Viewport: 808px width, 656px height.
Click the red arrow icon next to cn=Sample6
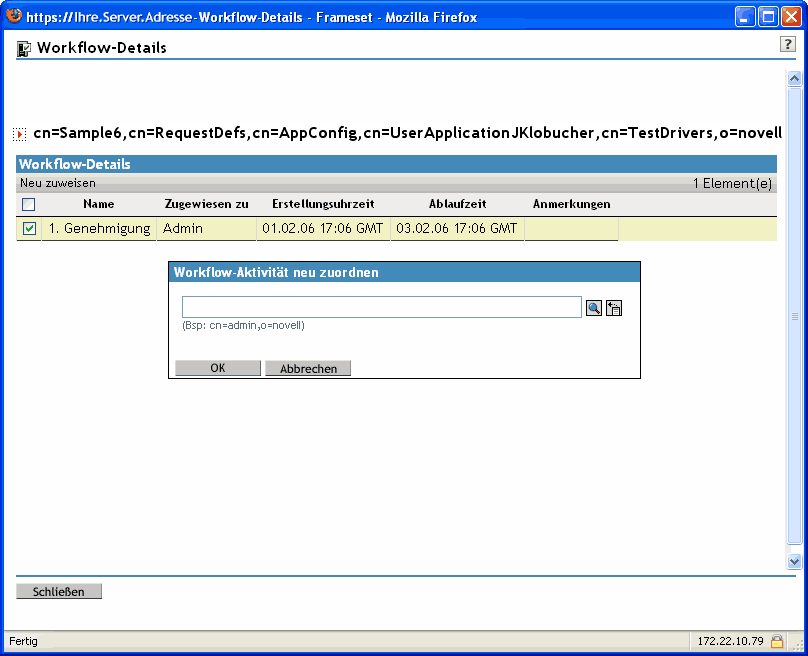click(x=20, y=134)
